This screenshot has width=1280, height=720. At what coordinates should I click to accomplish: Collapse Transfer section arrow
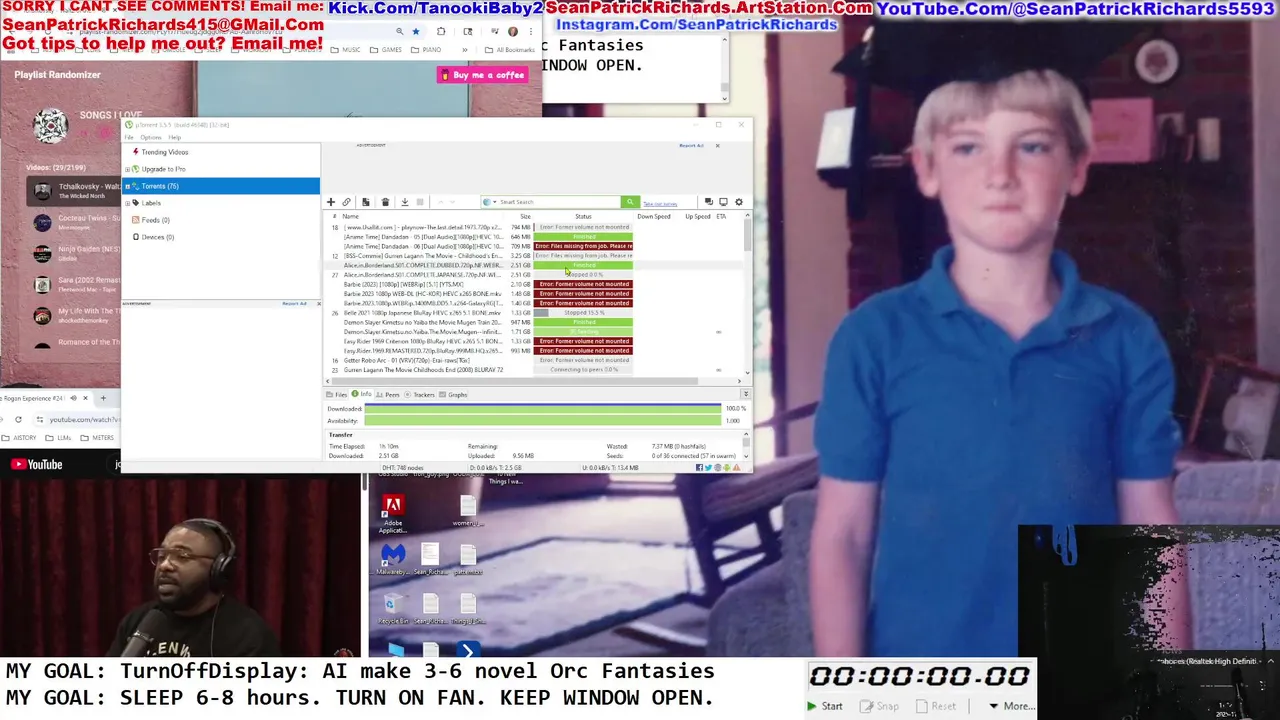pyautogui.click(x=746, y=434)
